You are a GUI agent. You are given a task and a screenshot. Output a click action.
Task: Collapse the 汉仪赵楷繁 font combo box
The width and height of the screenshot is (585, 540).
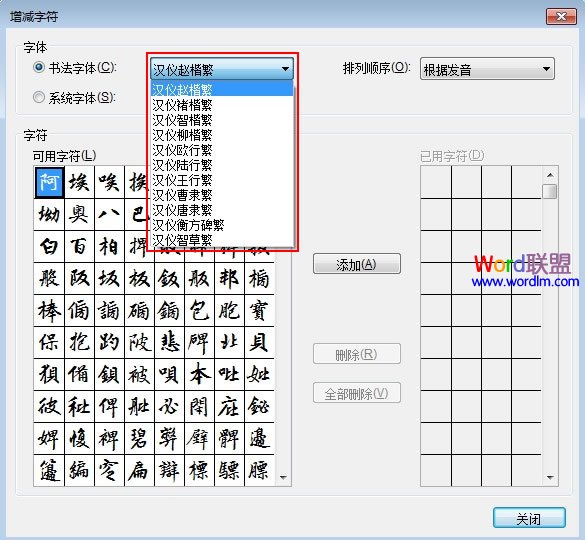[222, 69]
